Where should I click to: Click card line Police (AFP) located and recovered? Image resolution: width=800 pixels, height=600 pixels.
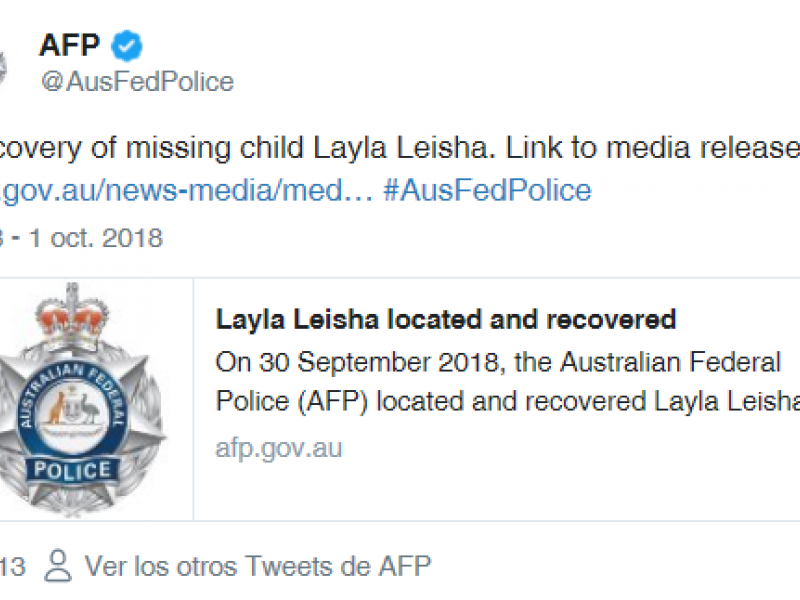pos(508,402)
